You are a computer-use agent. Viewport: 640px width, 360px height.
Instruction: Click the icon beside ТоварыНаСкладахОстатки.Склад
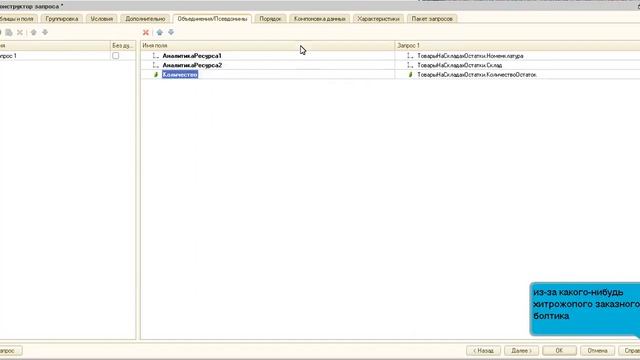pos(410,65)
